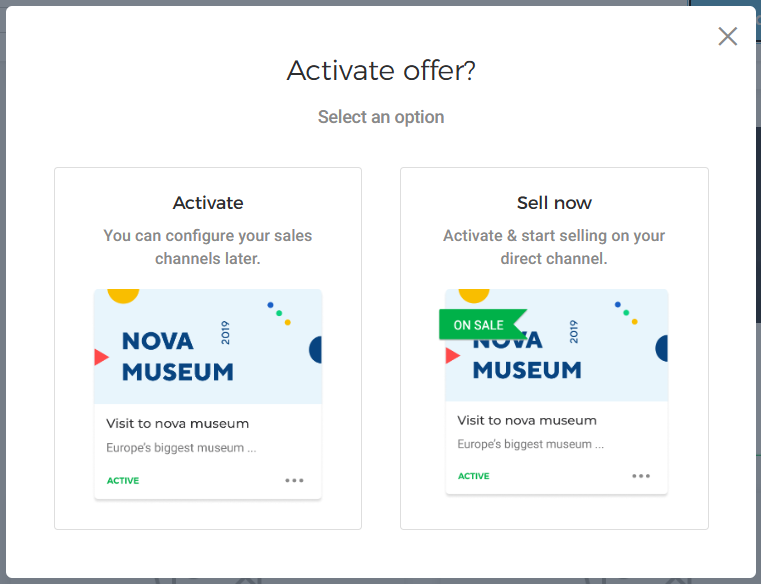Image resolution: width=761 pixels, height=584 pixels.
Task: Click colored dots in Sell now banner
Action: pyautogui.click(x=627, y=312)
